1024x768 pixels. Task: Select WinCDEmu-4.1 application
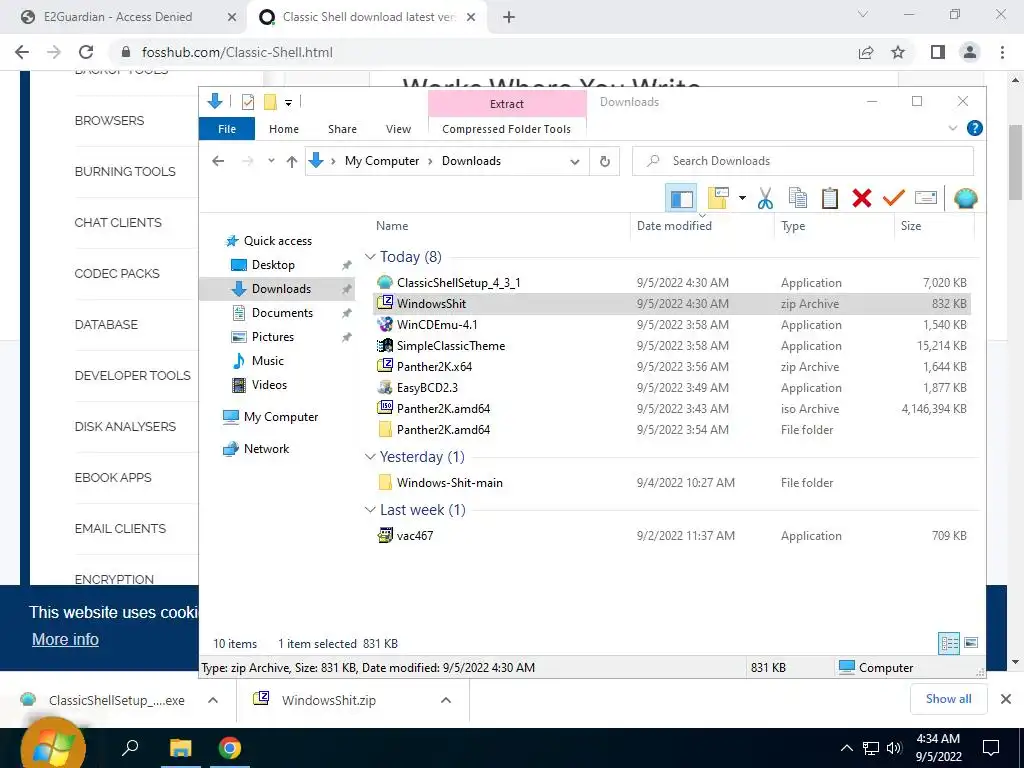pyautogui.click(x=672, y=325)
